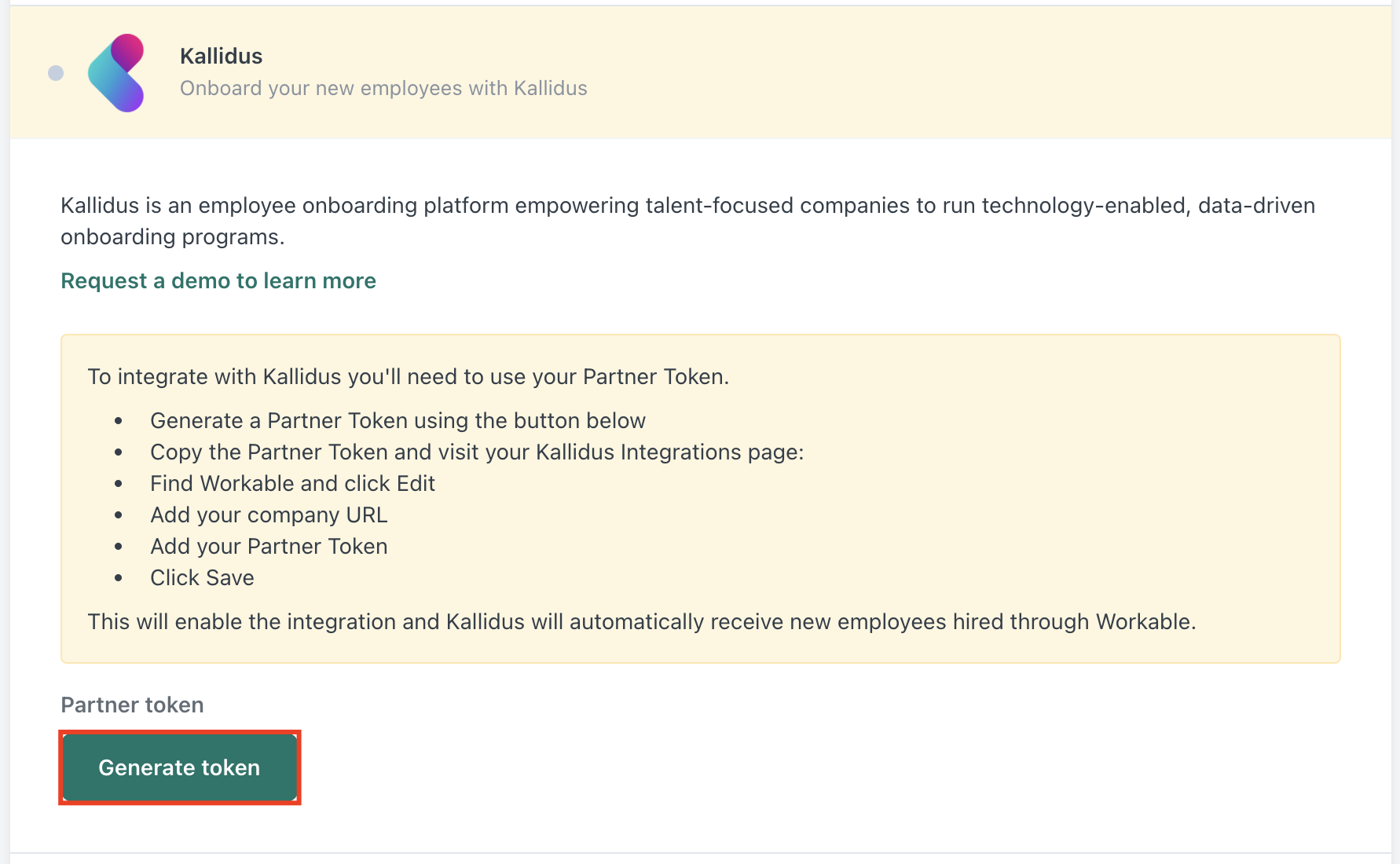Select the Add your Partner Token step
The width and height of the screenshot is (1400, 864).
click(x=268, y=546)
